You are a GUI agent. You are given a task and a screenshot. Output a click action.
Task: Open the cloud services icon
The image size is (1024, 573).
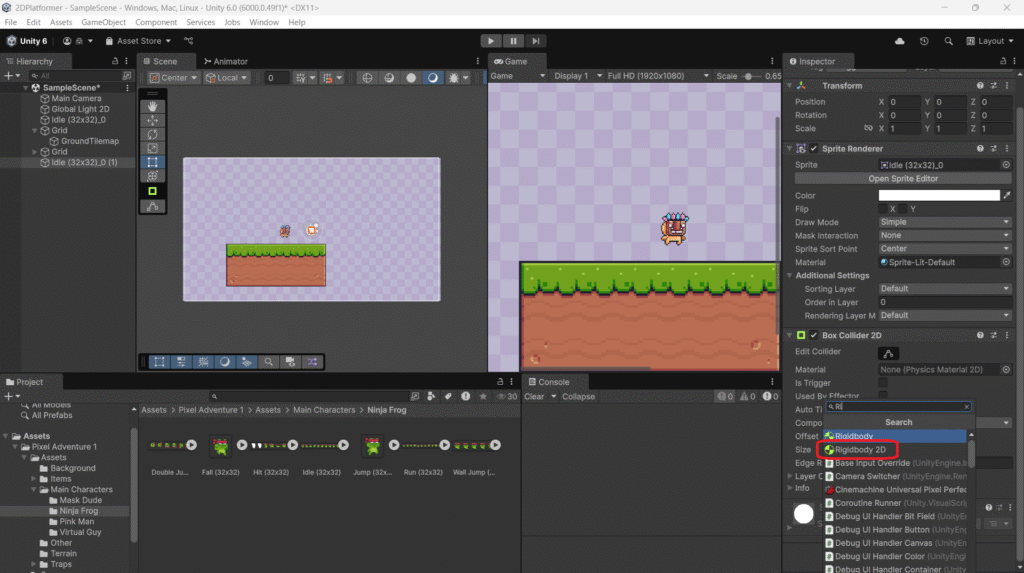click(899, 41)
